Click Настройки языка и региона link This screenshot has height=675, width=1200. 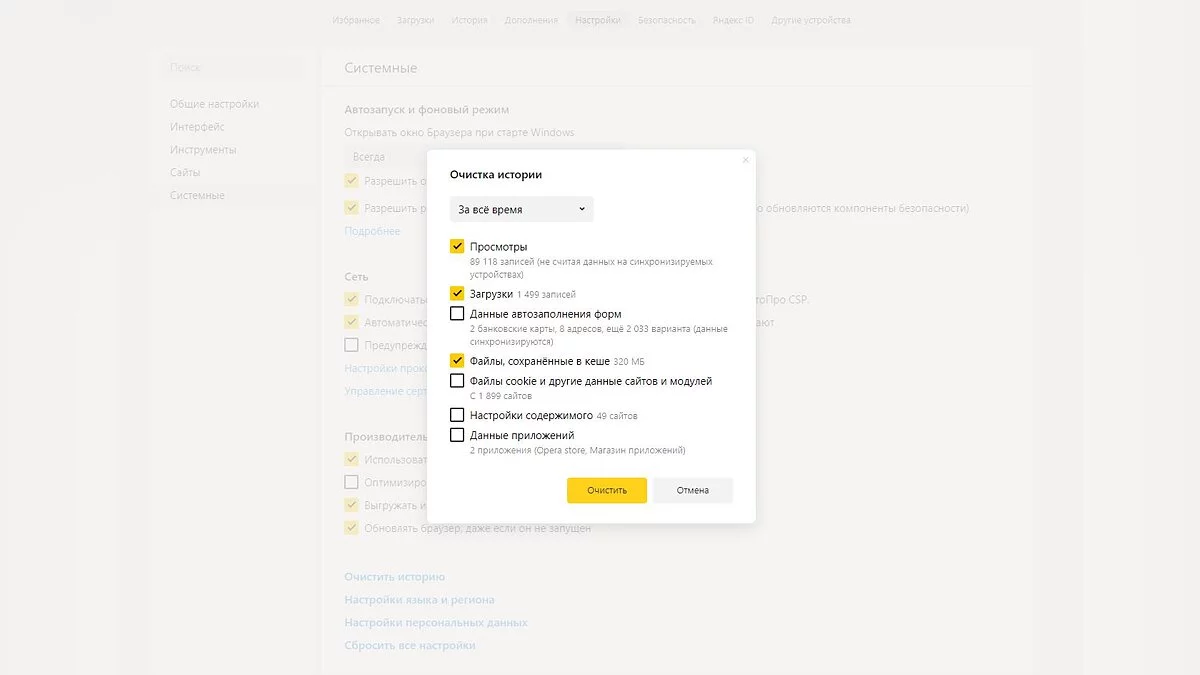coord(419,600)
